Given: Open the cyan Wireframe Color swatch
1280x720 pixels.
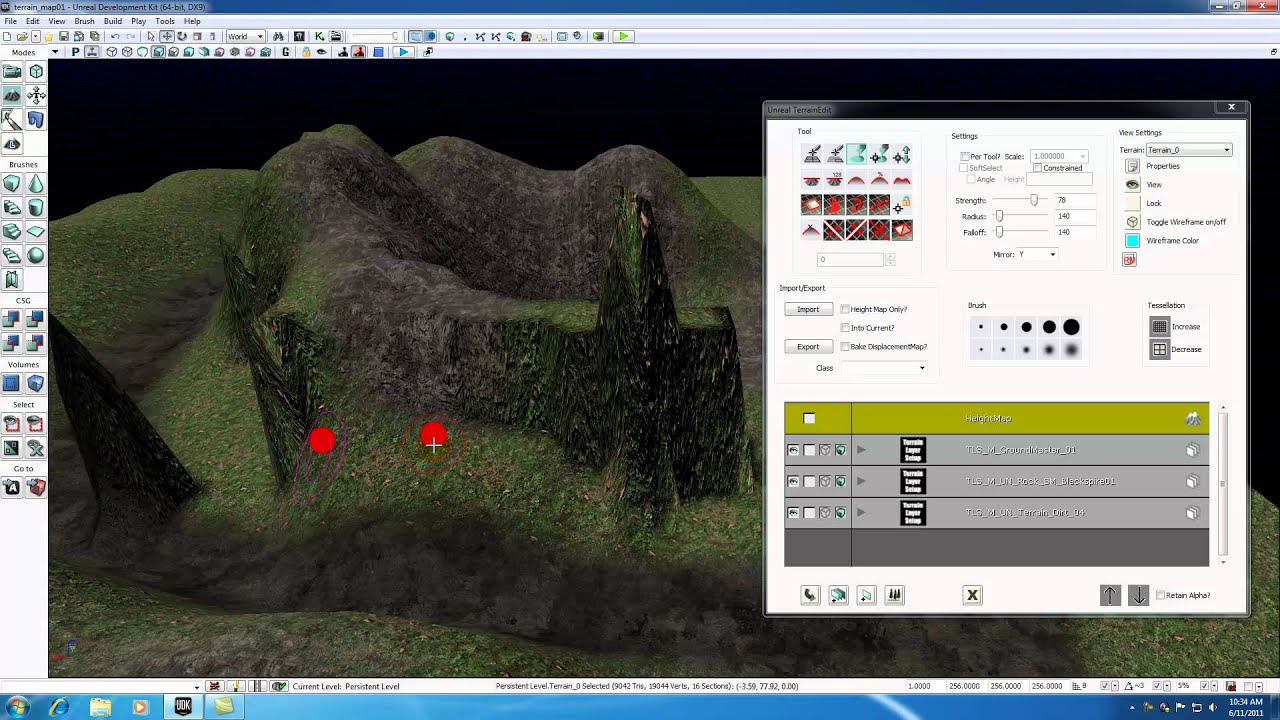Looking at the screenshot, I should pyautogui.click(x=1132, y=241).
